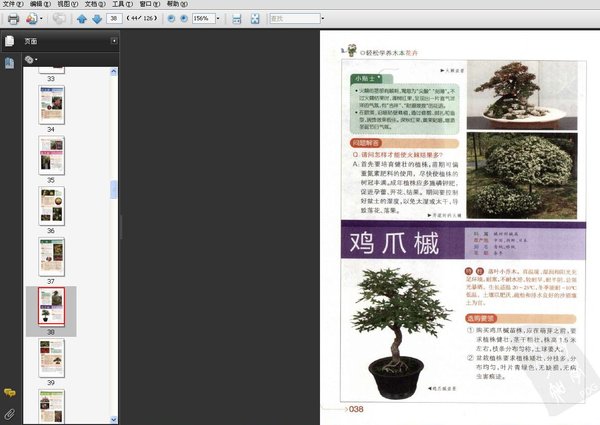Open the comments panel speech-bubble icon

click(10, 392)
